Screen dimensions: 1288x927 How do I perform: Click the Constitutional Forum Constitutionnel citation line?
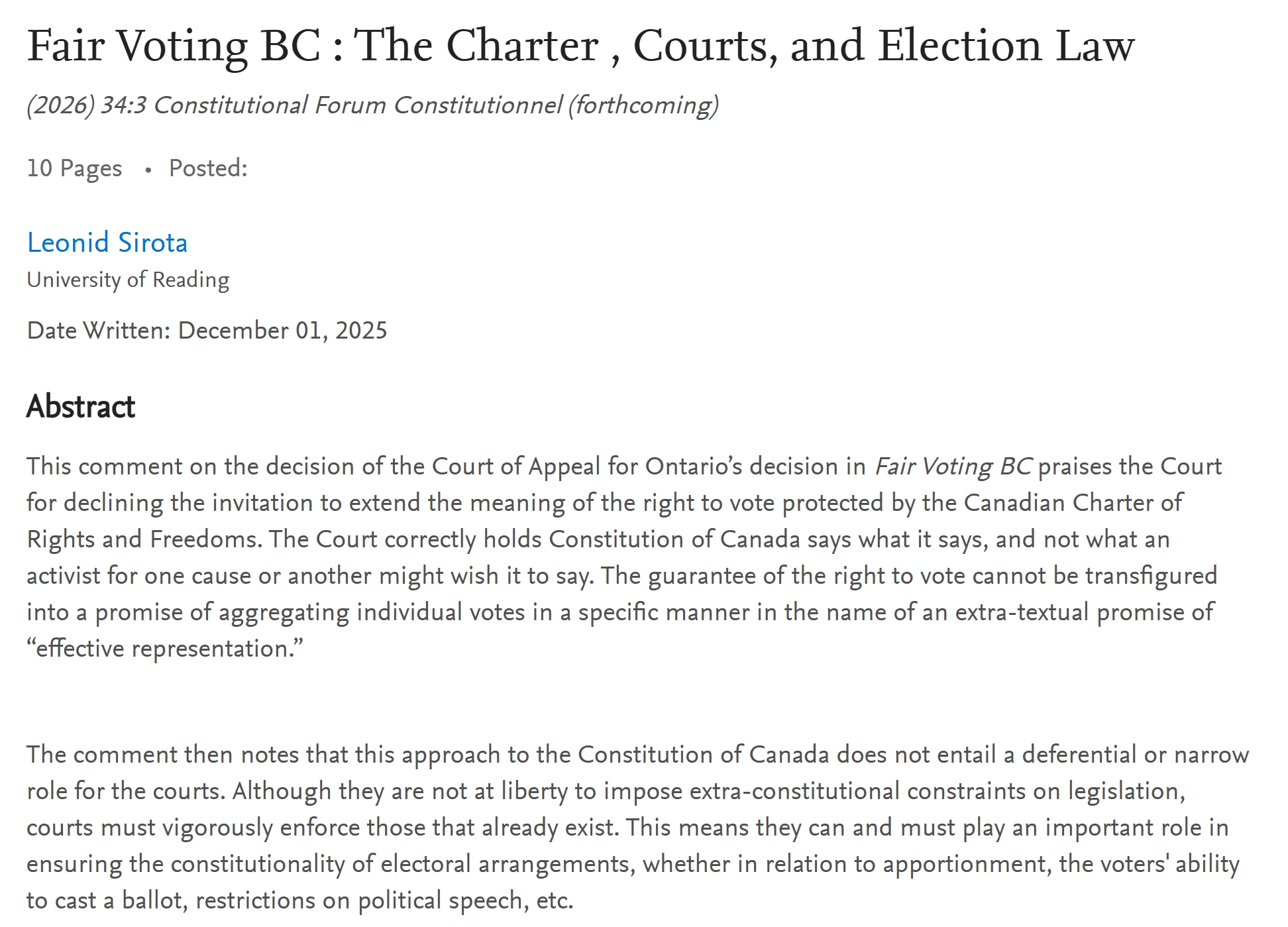372,105
